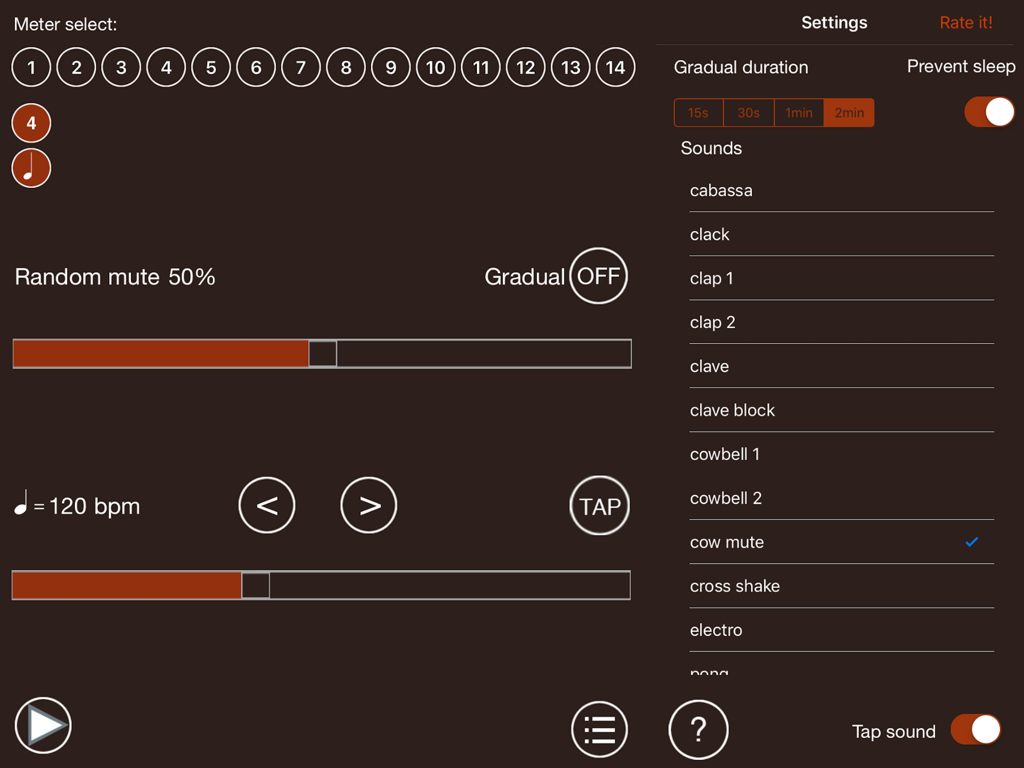Screen dimensions: 1024x768
Task: Click the Rate it! link
Action: click(966, 21)
